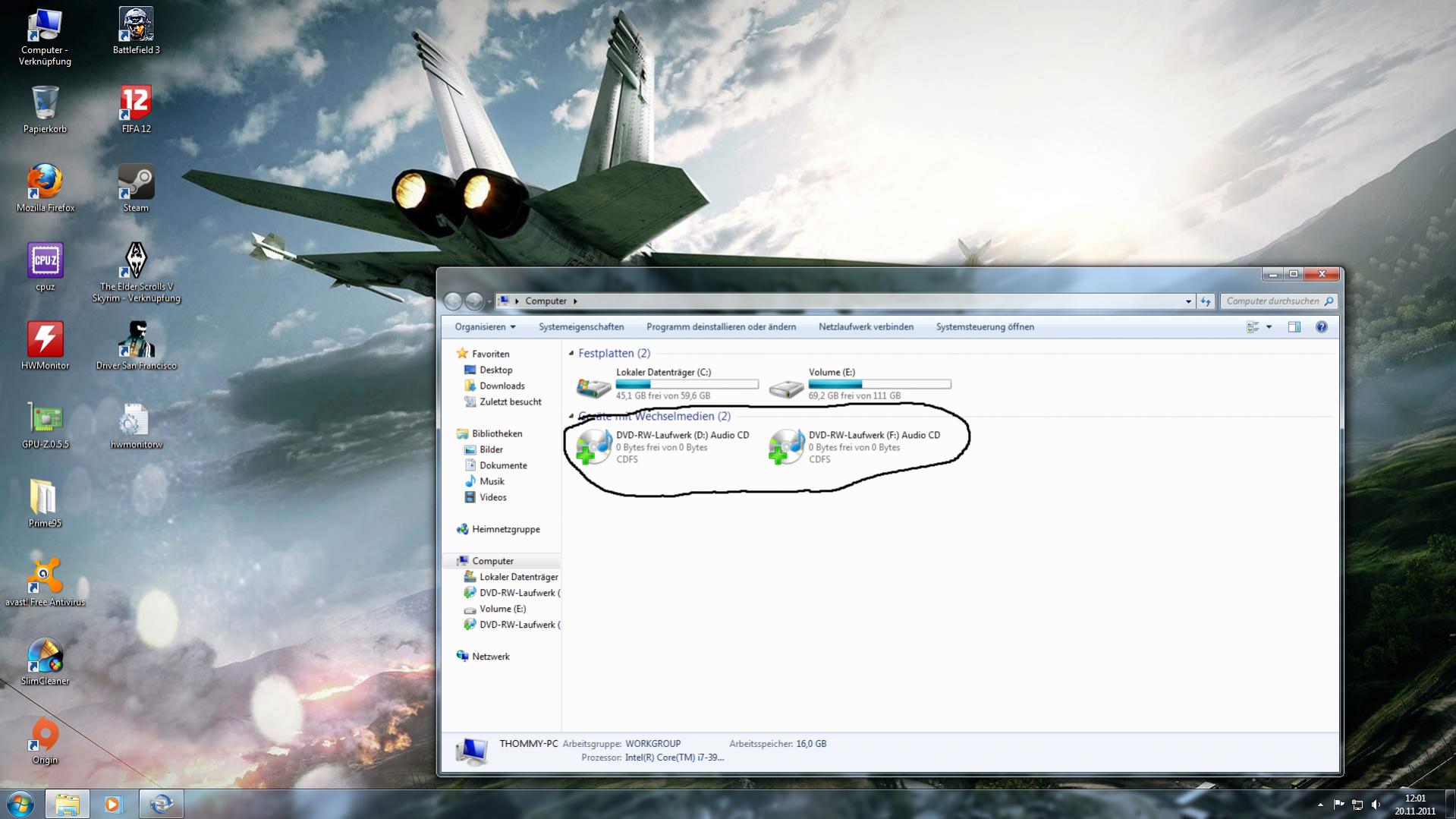Click the E: drive capacity bar
Image resolution: width=1456 pixels, height=819 pixels.
879,384
